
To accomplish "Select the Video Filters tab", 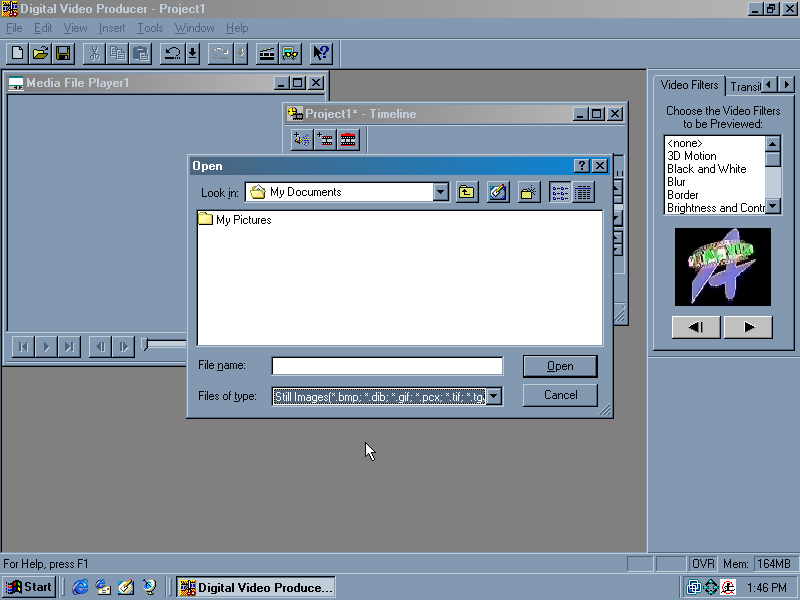I will (x=689, y=85).
